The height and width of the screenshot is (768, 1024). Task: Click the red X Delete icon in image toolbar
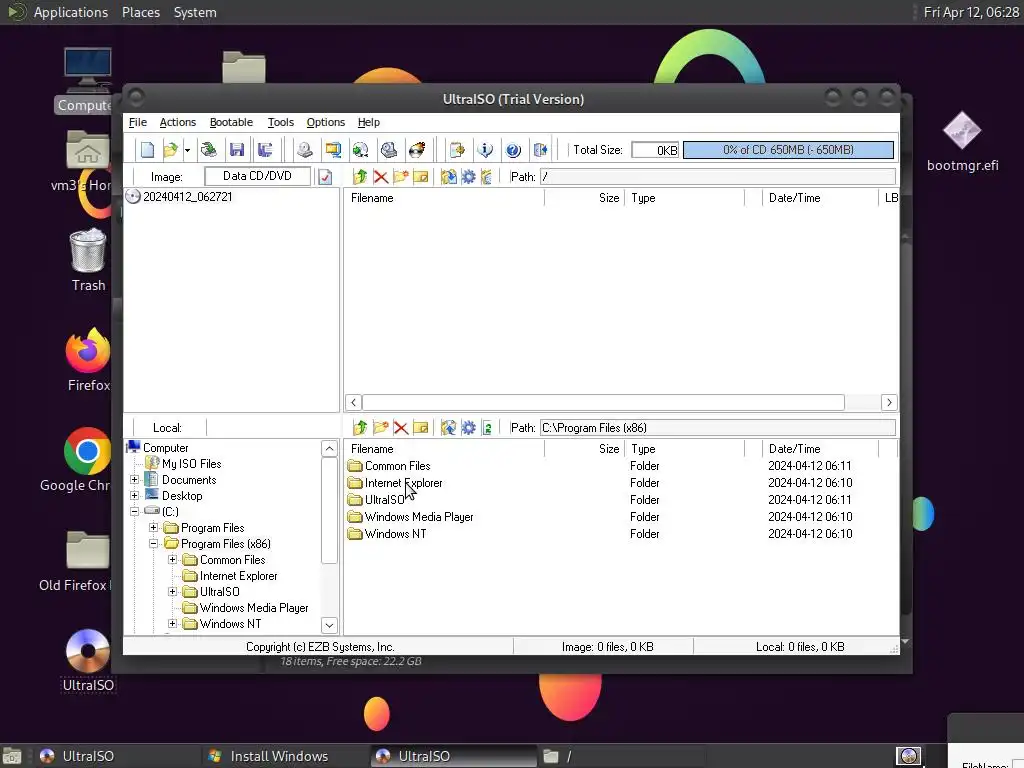tap(381, 176)
